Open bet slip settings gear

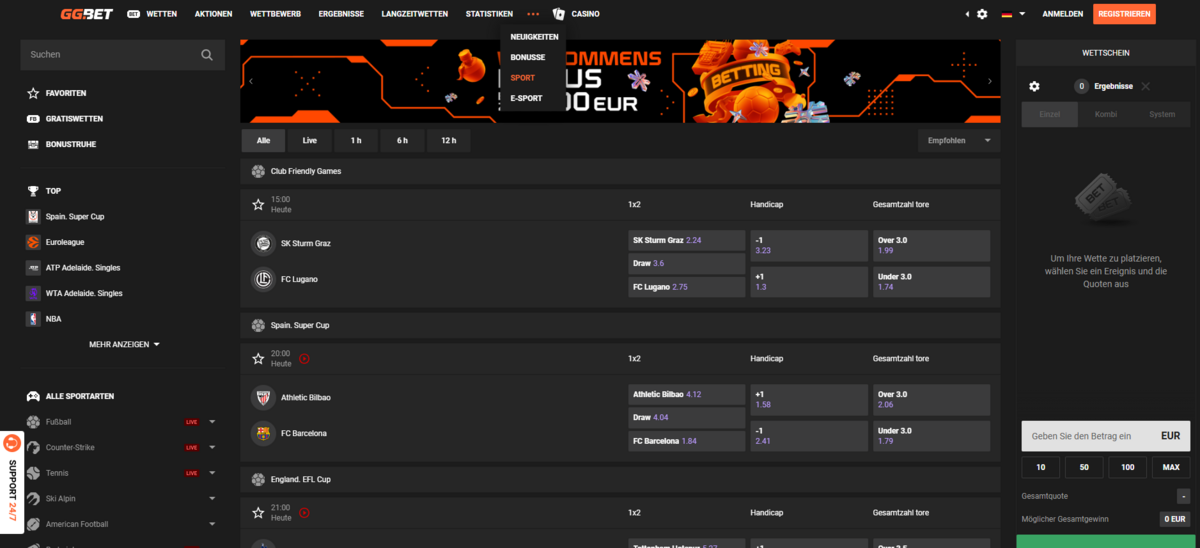(1034, 87)
